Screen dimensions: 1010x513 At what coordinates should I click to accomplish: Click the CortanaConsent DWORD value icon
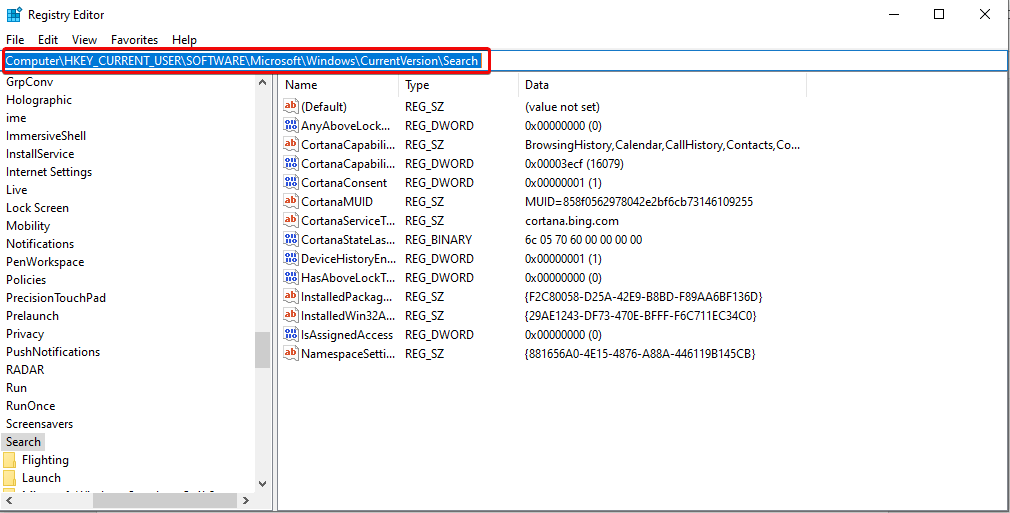coord(291,183)
